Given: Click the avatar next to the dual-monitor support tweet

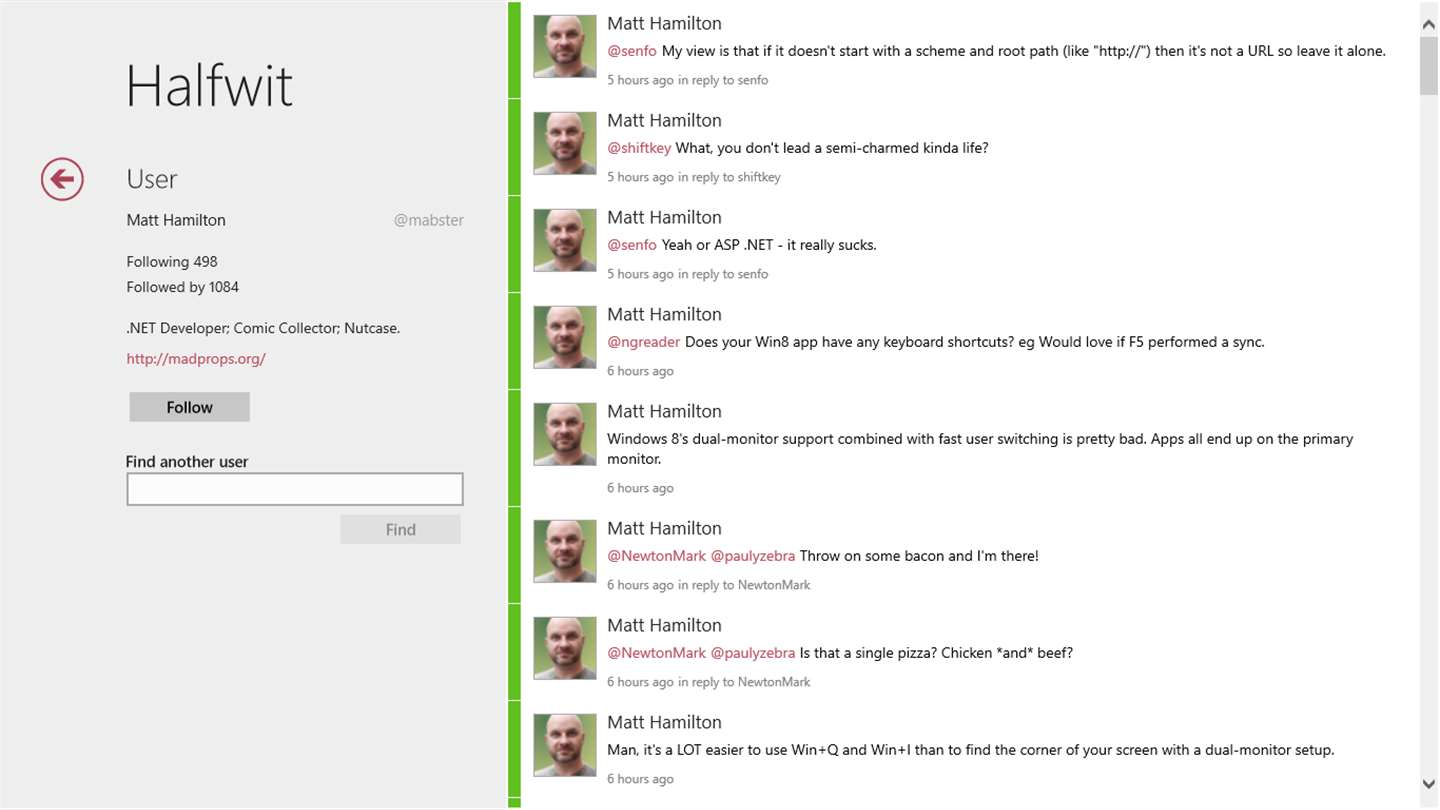Looking at the screenshot, I should [x=565, y=434].
